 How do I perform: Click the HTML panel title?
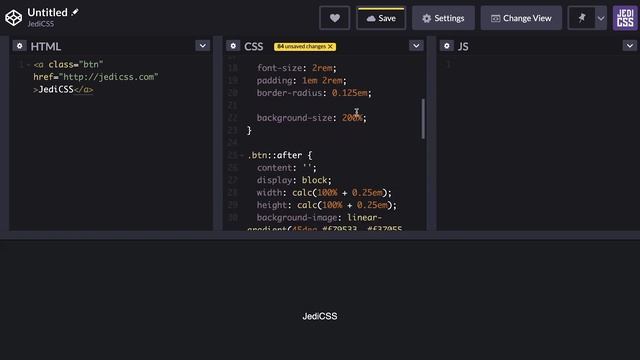coord(46,47)
